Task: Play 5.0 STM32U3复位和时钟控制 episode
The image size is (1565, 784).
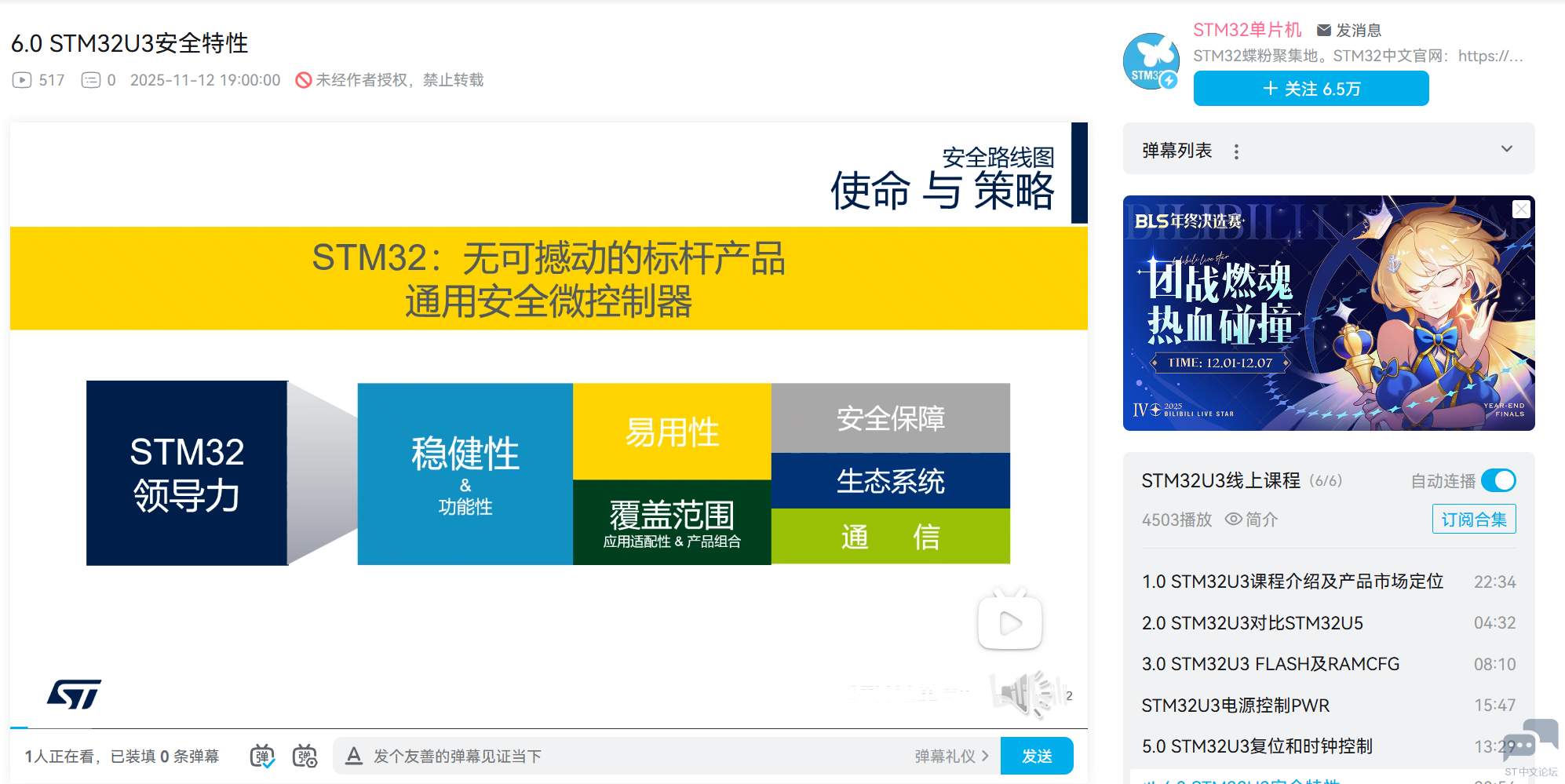Action: coord(1329,746)
